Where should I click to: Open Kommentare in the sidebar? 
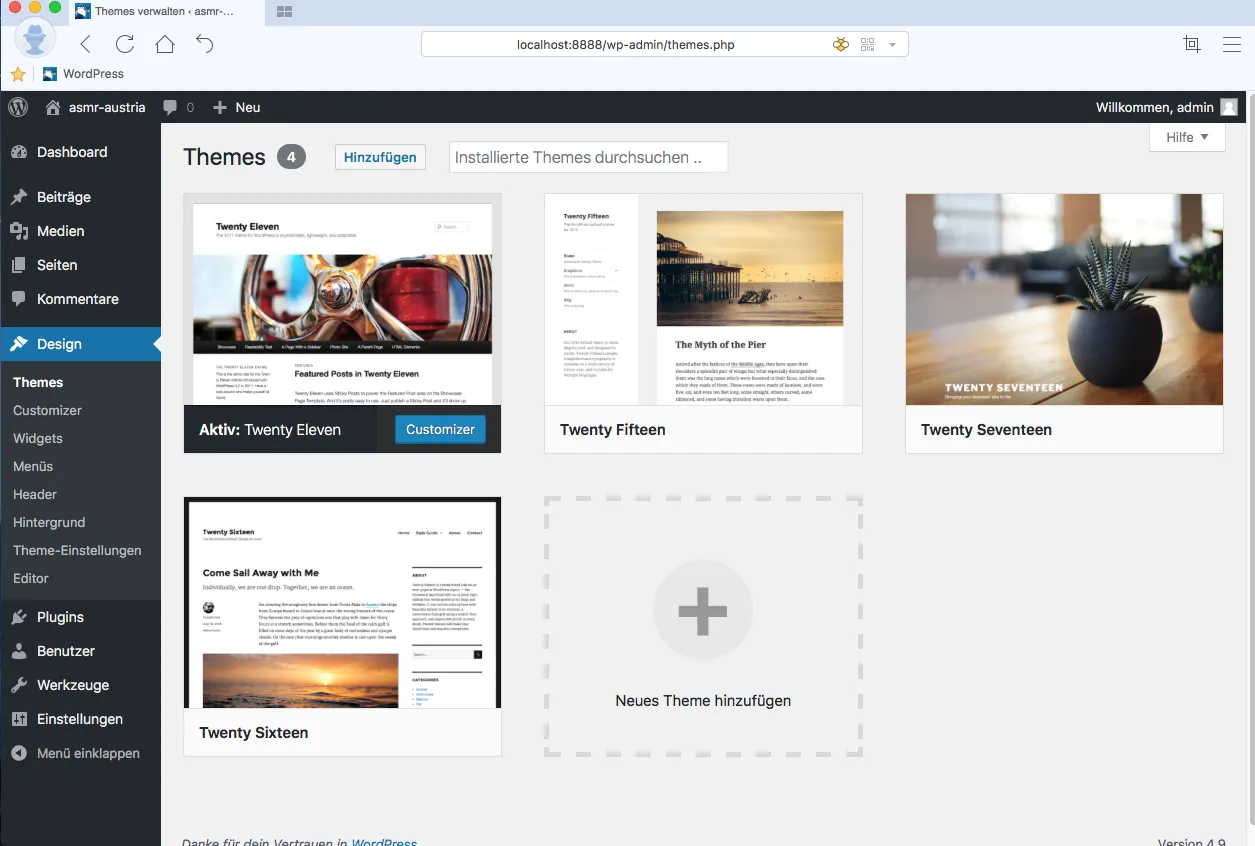pyautogui.click(x=80, y=299)
